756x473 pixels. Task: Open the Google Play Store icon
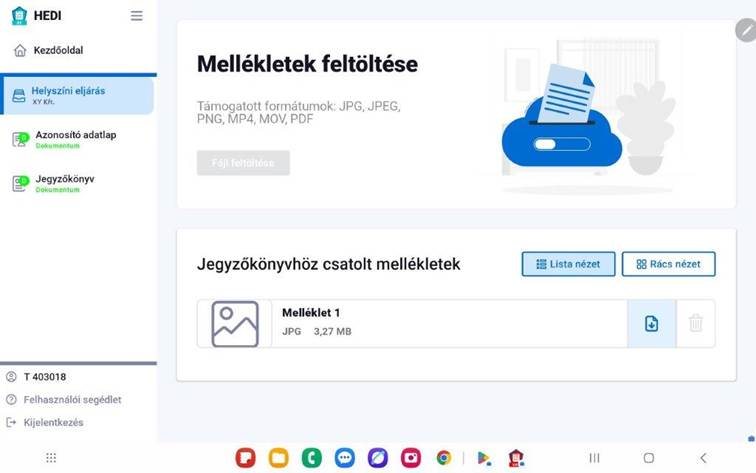pyautogui.click(x=484, y=458)
